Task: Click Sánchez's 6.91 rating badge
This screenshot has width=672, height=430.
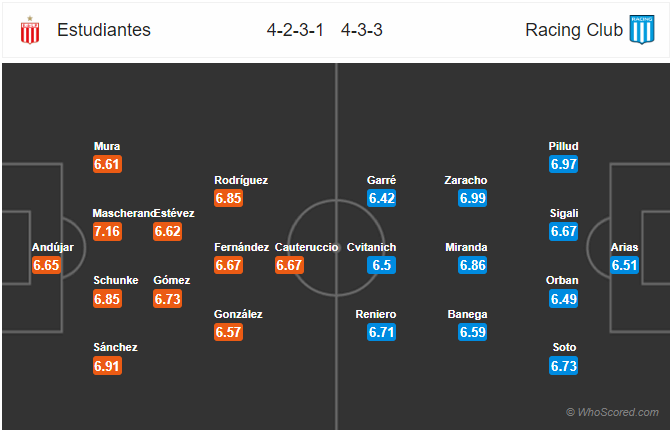Action: pos(107,366)
